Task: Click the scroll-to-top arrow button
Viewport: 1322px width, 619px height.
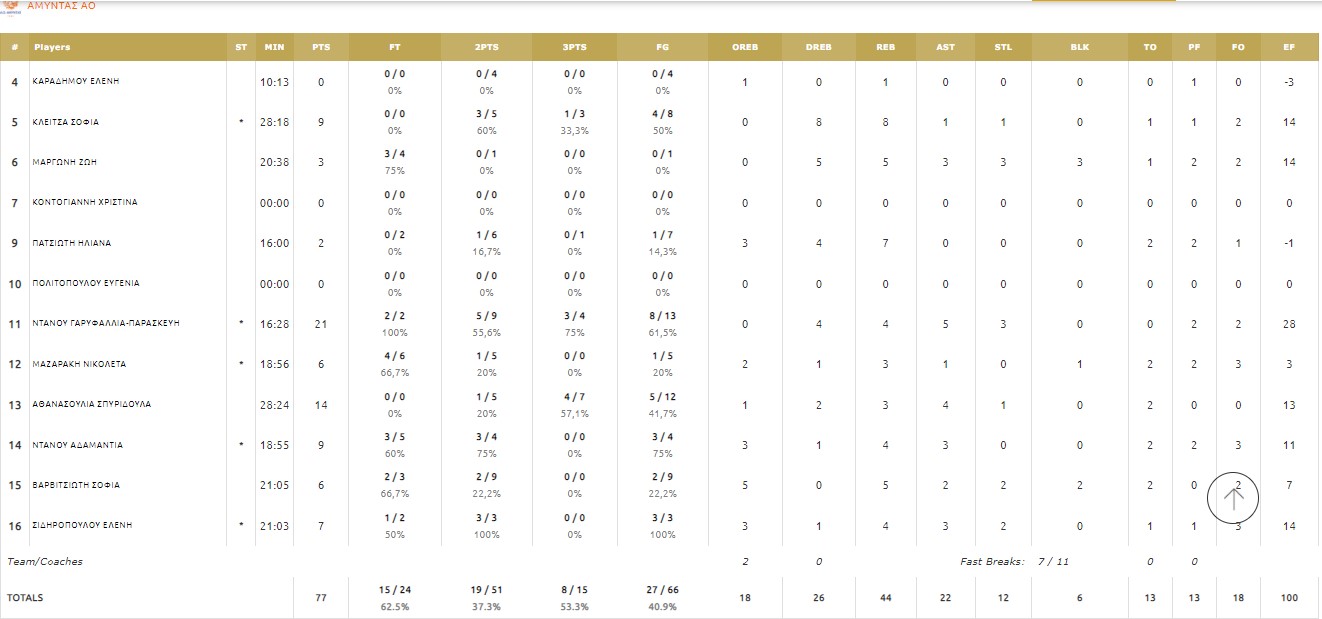Action: pyautogui.click(x=1234, y=497)
